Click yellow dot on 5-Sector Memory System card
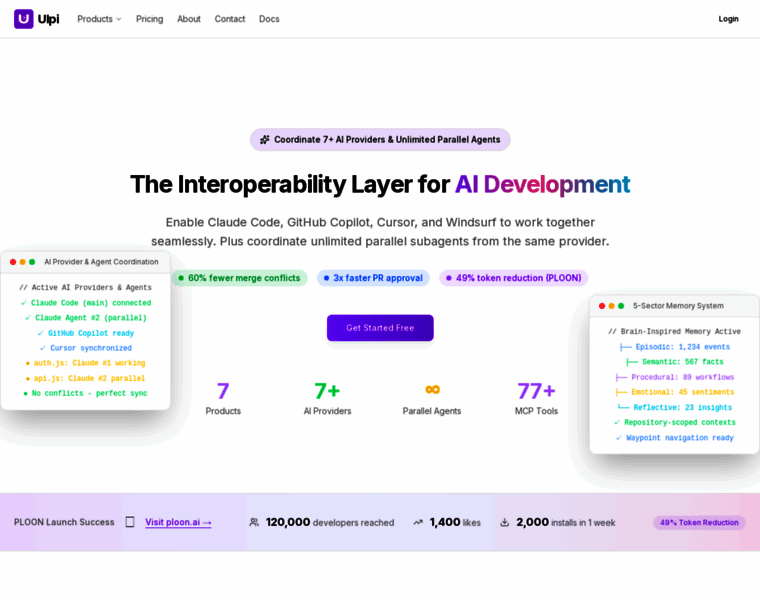 pyautogui.click(x=612, y=306)
